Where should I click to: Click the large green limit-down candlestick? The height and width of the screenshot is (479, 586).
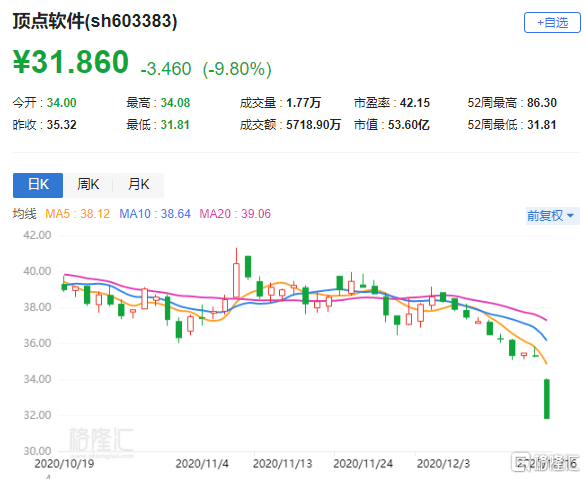(x=547, y=399)
